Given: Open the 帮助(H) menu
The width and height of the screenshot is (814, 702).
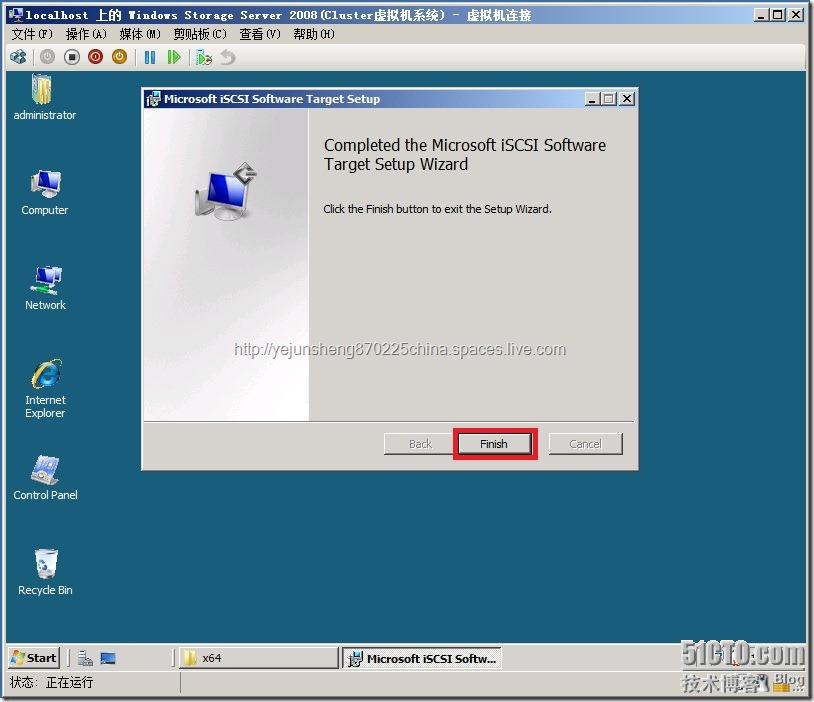Looking at the screenshot, I should (314, 34).
